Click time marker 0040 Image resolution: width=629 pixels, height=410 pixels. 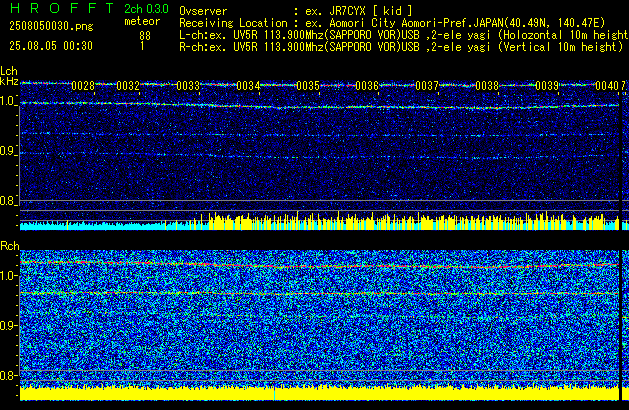tap(607, 86)
